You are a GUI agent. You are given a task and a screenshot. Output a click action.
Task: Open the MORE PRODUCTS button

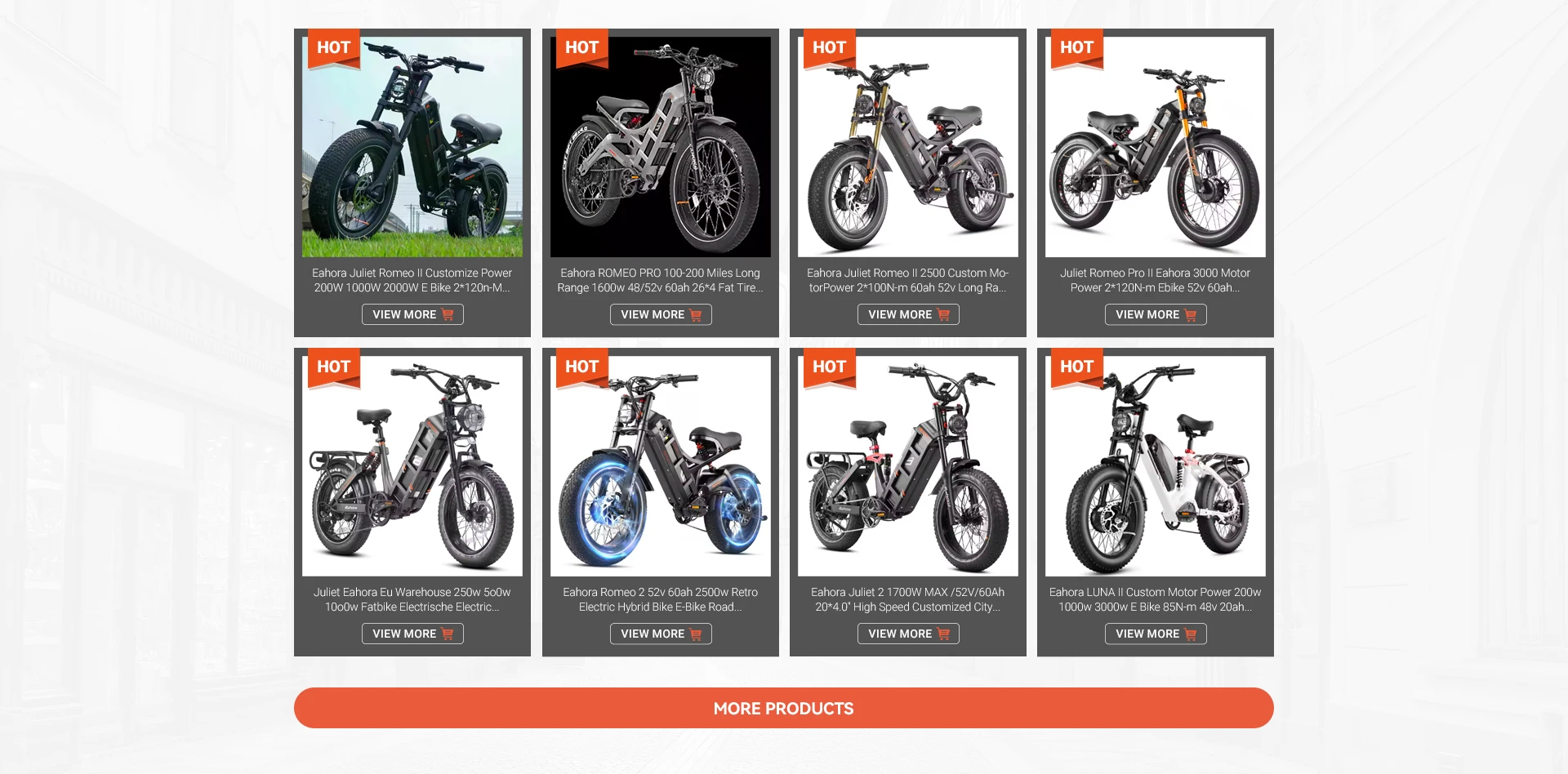click(x=784, y=708)
